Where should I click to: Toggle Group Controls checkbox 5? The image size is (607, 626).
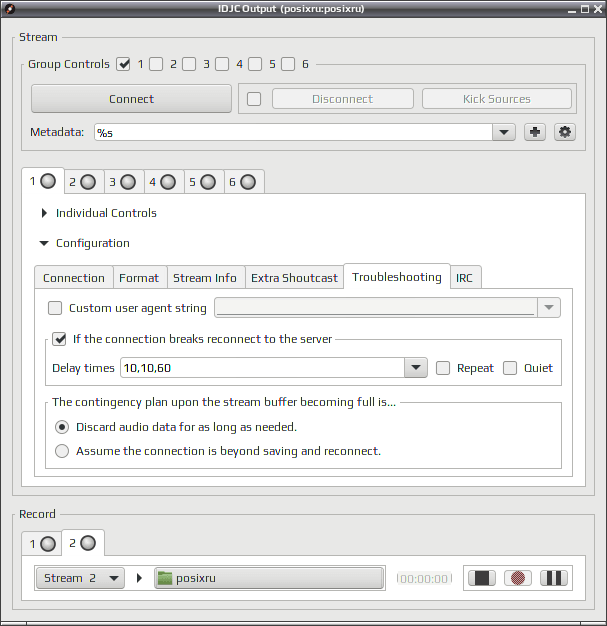click(x=255, y=64)
